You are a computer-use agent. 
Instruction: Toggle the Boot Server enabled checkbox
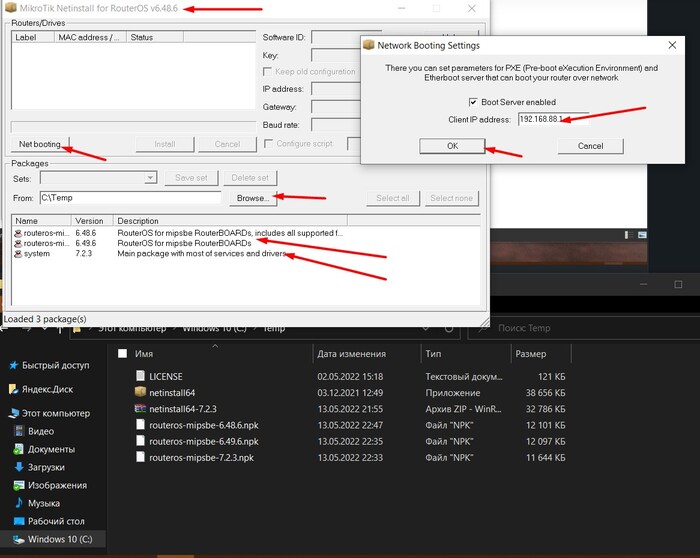[473, 102]
